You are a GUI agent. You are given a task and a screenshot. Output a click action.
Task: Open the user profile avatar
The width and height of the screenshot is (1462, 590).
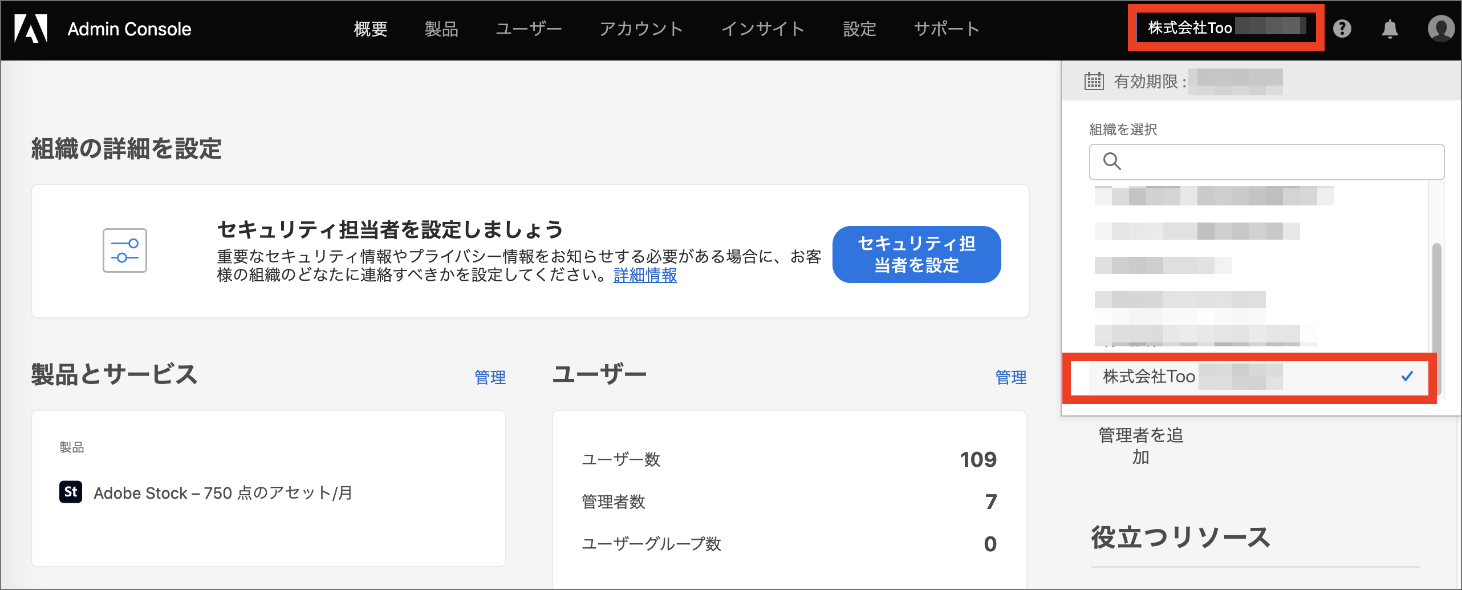click(x=1441, y=29)
